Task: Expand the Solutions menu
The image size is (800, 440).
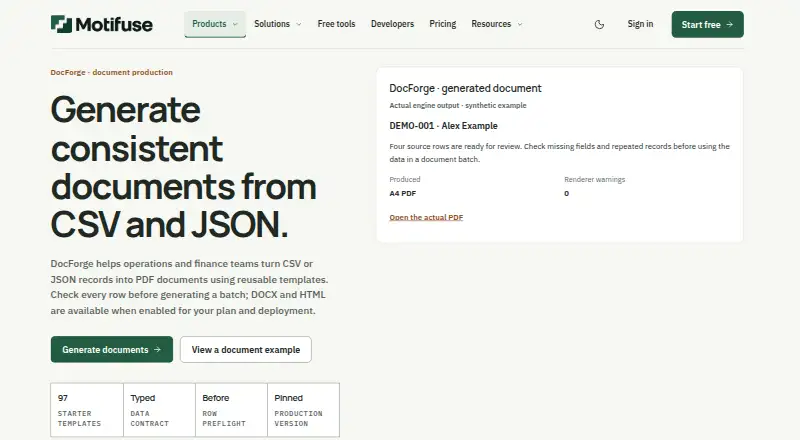Action: pyautogui.click(x=278, y=24)
